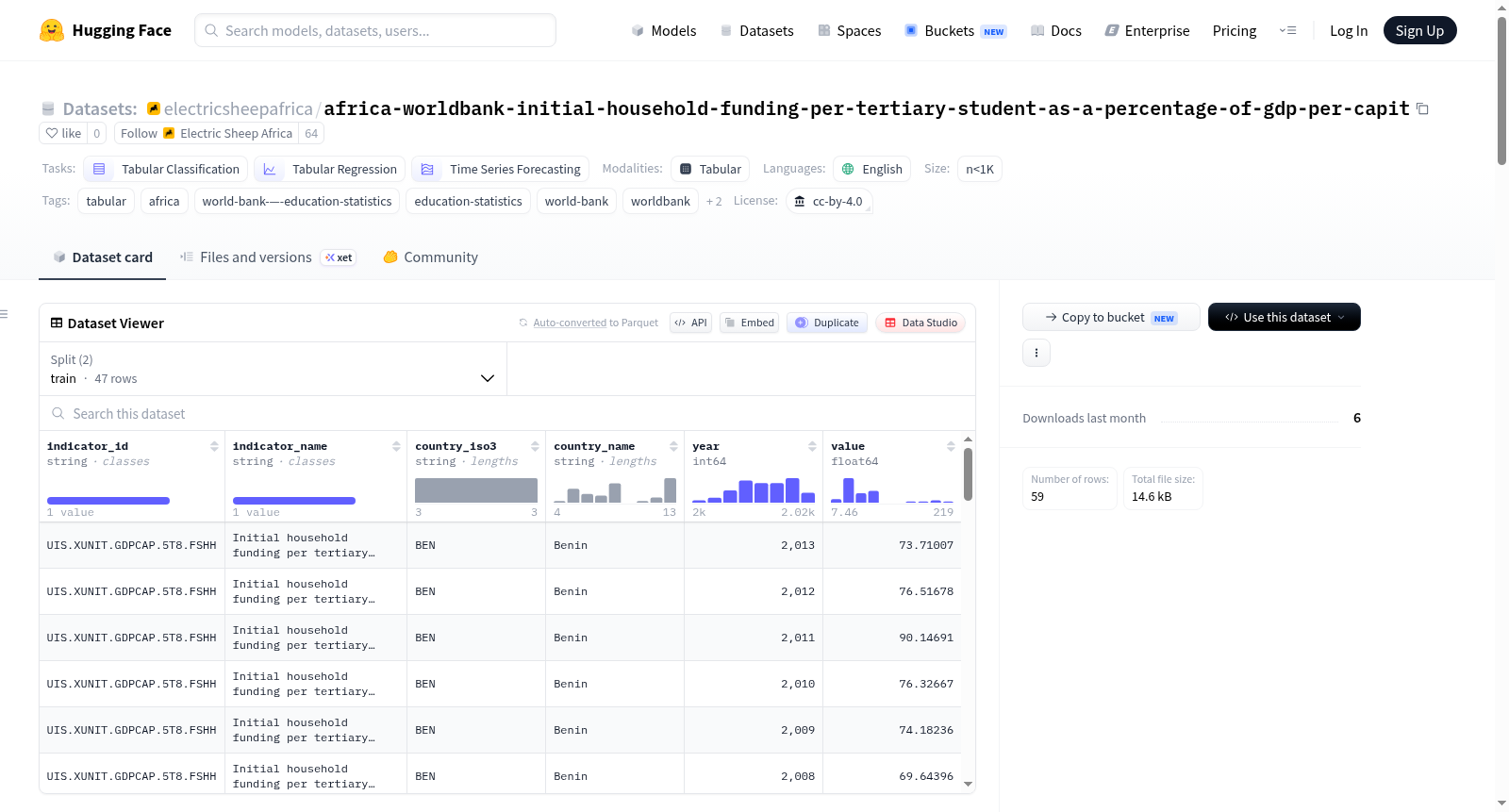Image resolution: width=1509 pixels, height=812 pixels.
Task: Click the page vertical scrollbar
Action: (x=1501, y=90)
